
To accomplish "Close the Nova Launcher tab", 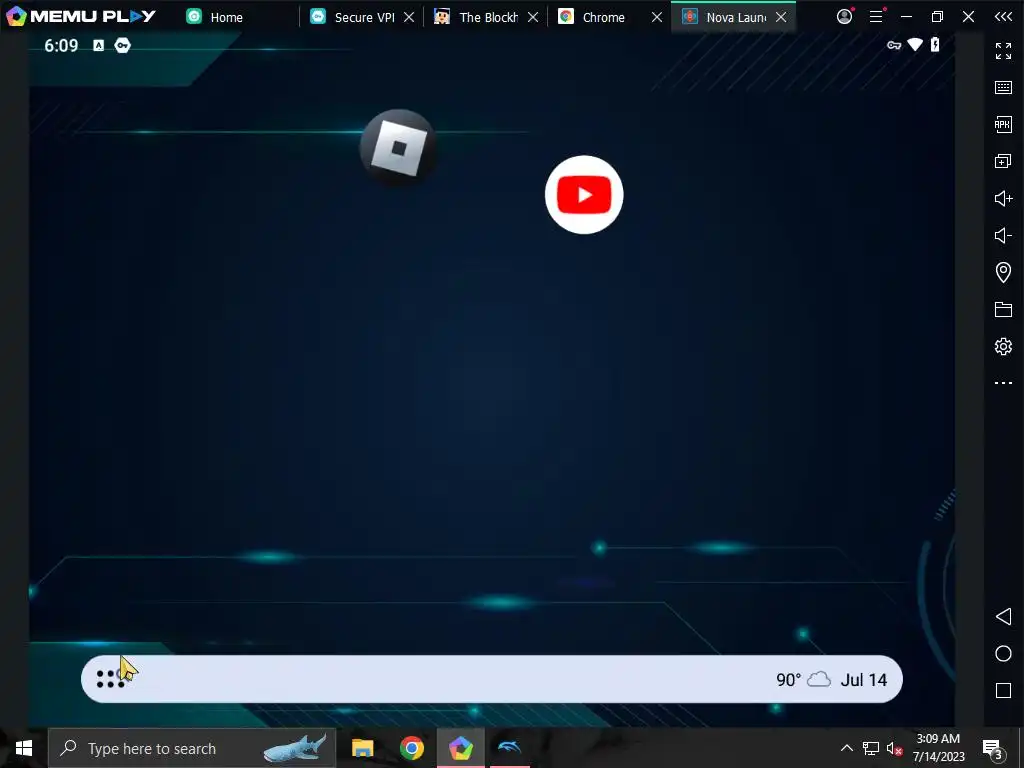I will tap(781, 17).
